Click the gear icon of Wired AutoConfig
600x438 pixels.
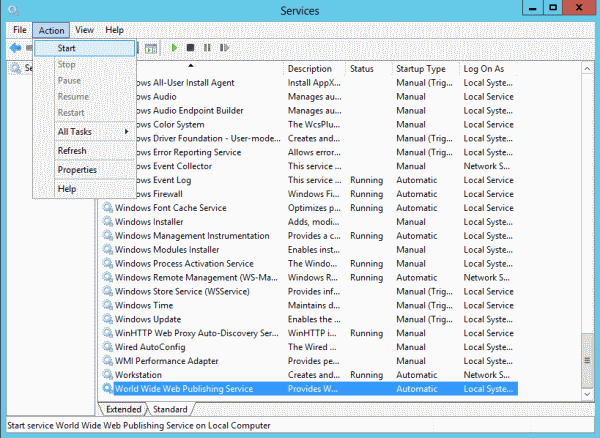coord(108,347)
